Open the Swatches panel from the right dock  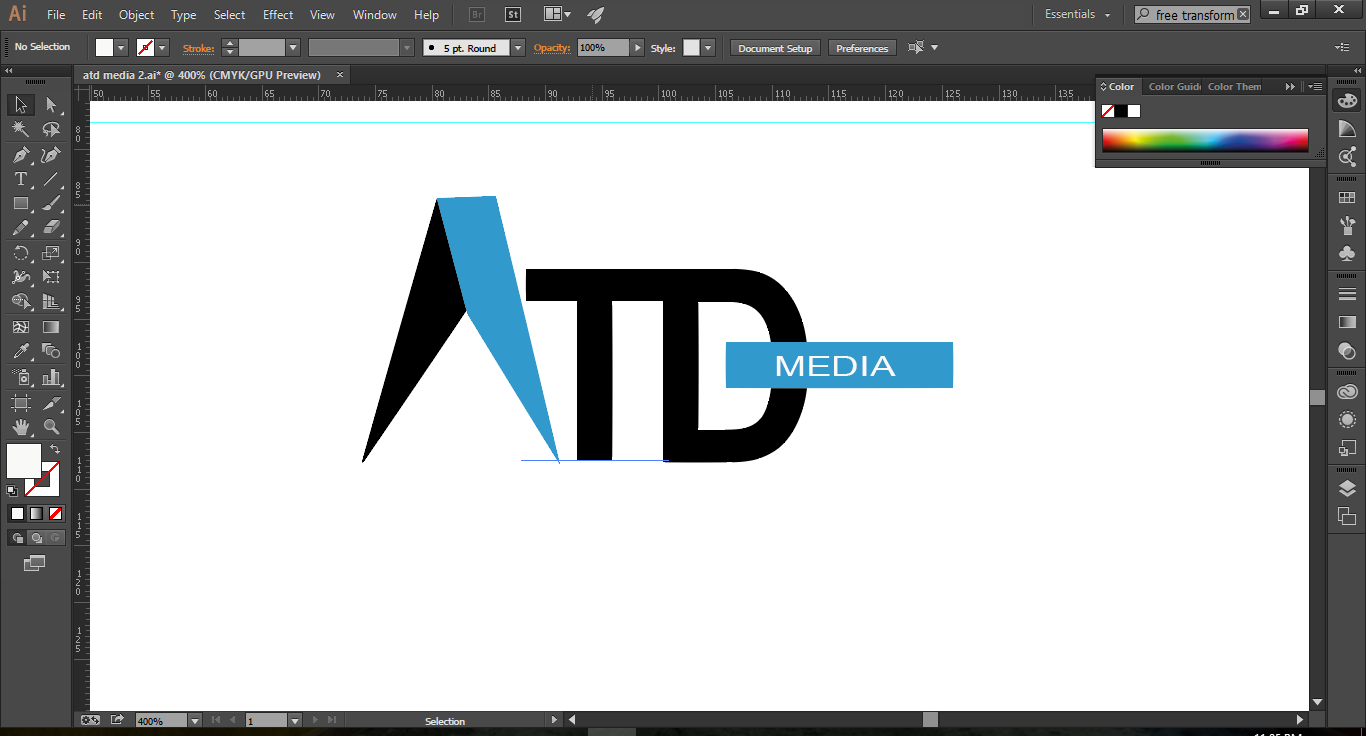coord(1347,197)
